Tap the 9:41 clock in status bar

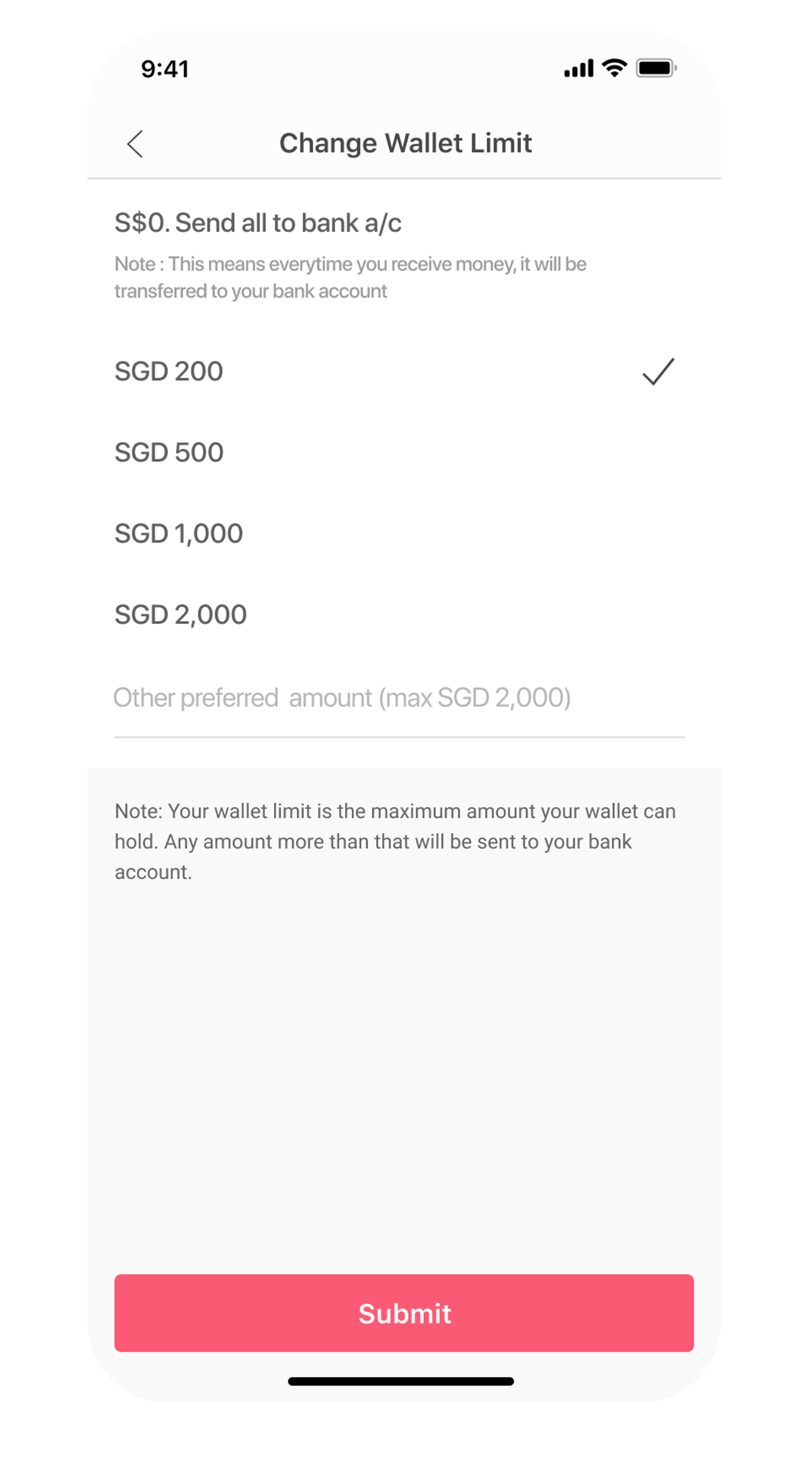[165, 69]
